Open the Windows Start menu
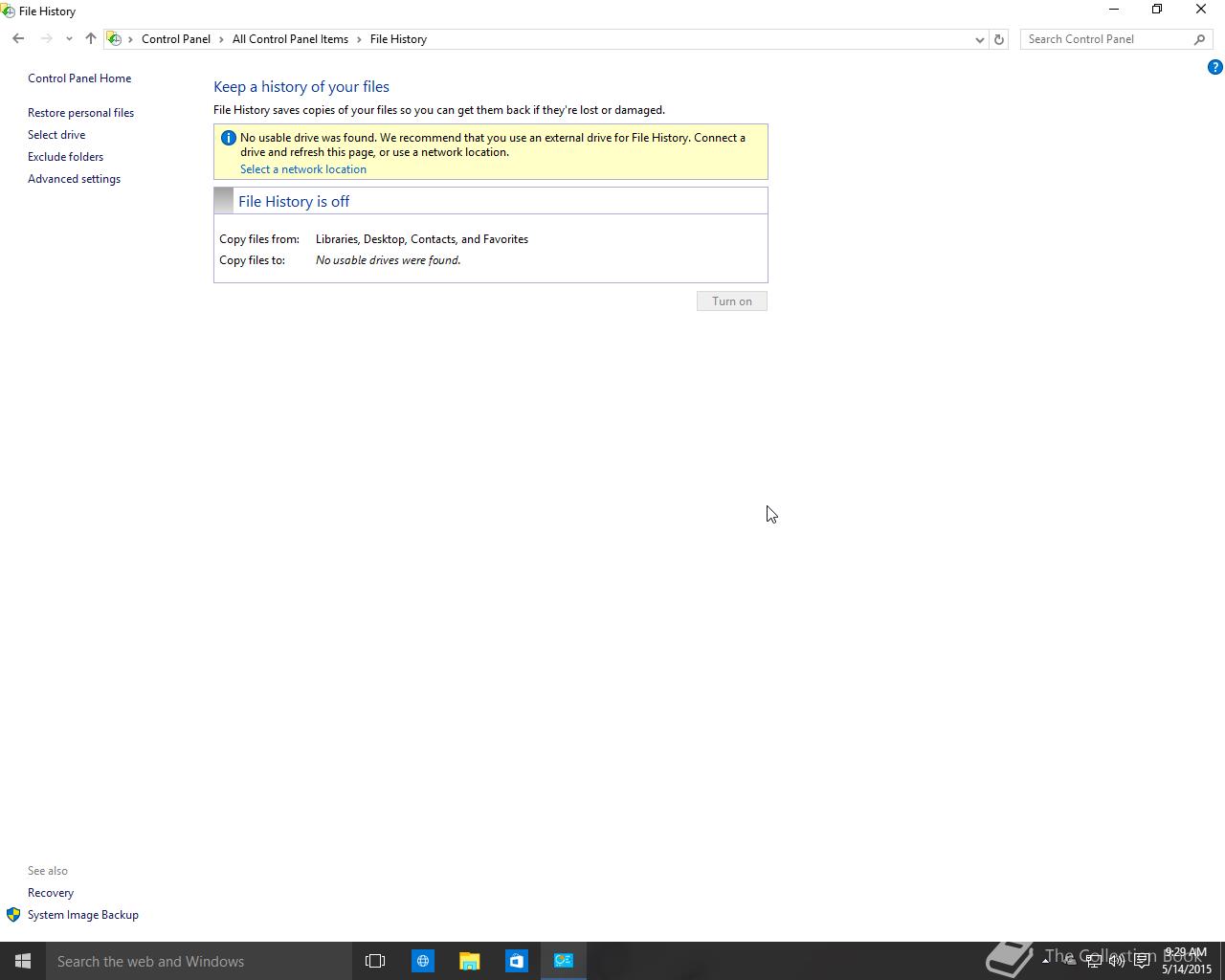Image resolution: width=1225 pixels, height=980 pixels. tap(23, 961)
